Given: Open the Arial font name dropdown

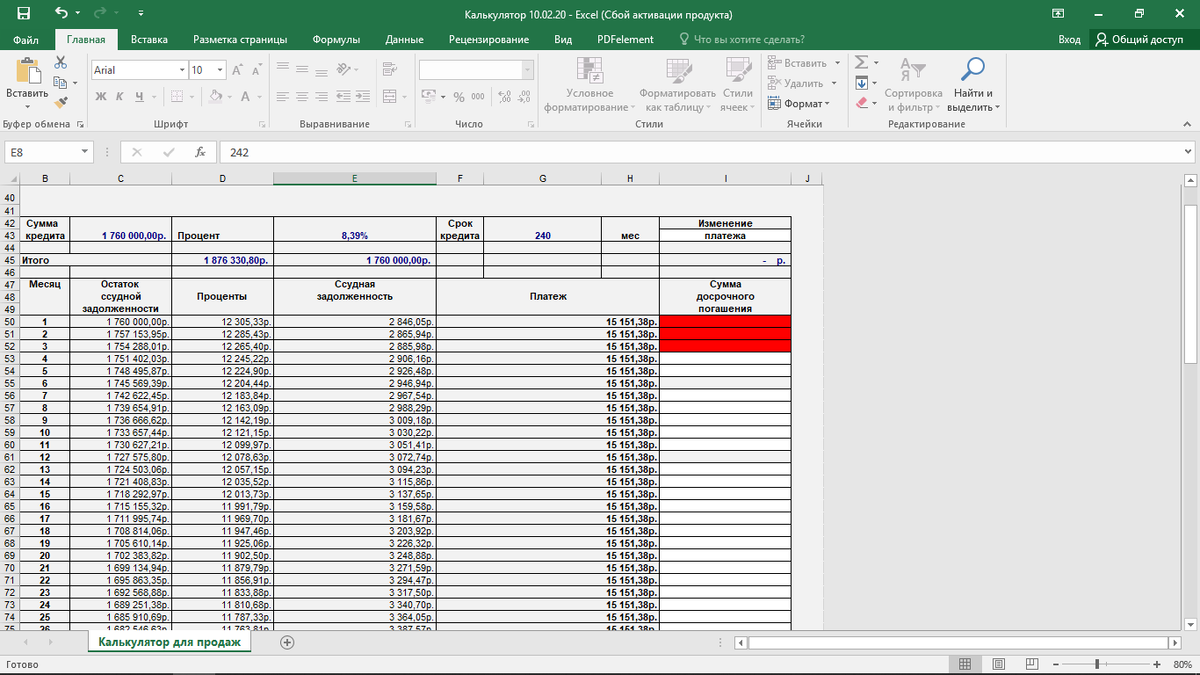Looking at the screenshot, I should [182, 70].
